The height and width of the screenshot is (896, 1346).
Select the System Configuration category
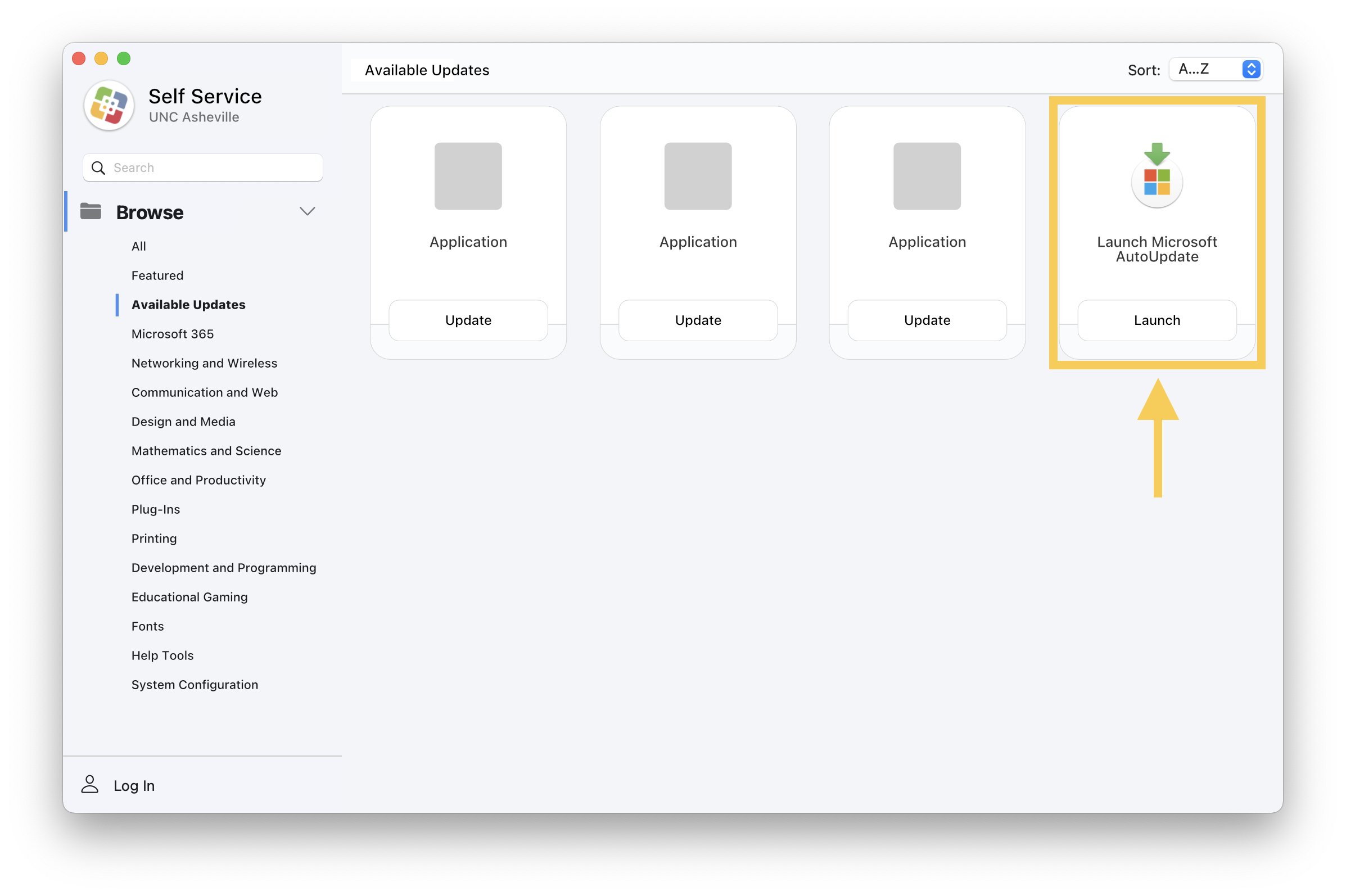coord(195,684)
